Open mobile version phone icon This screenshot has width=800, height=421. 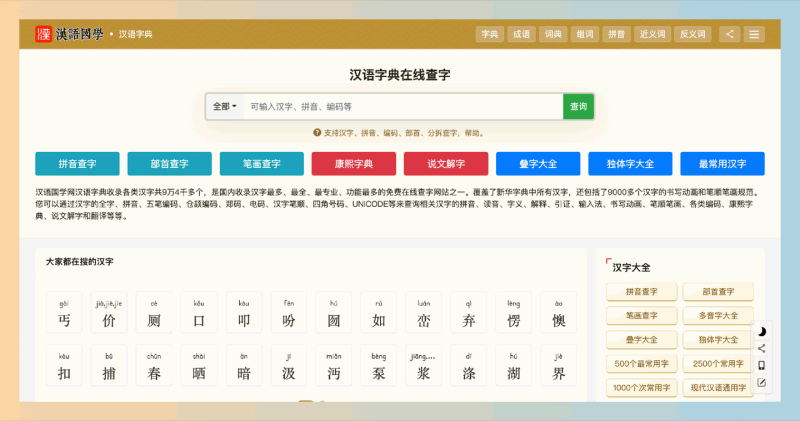pos(762,365)
